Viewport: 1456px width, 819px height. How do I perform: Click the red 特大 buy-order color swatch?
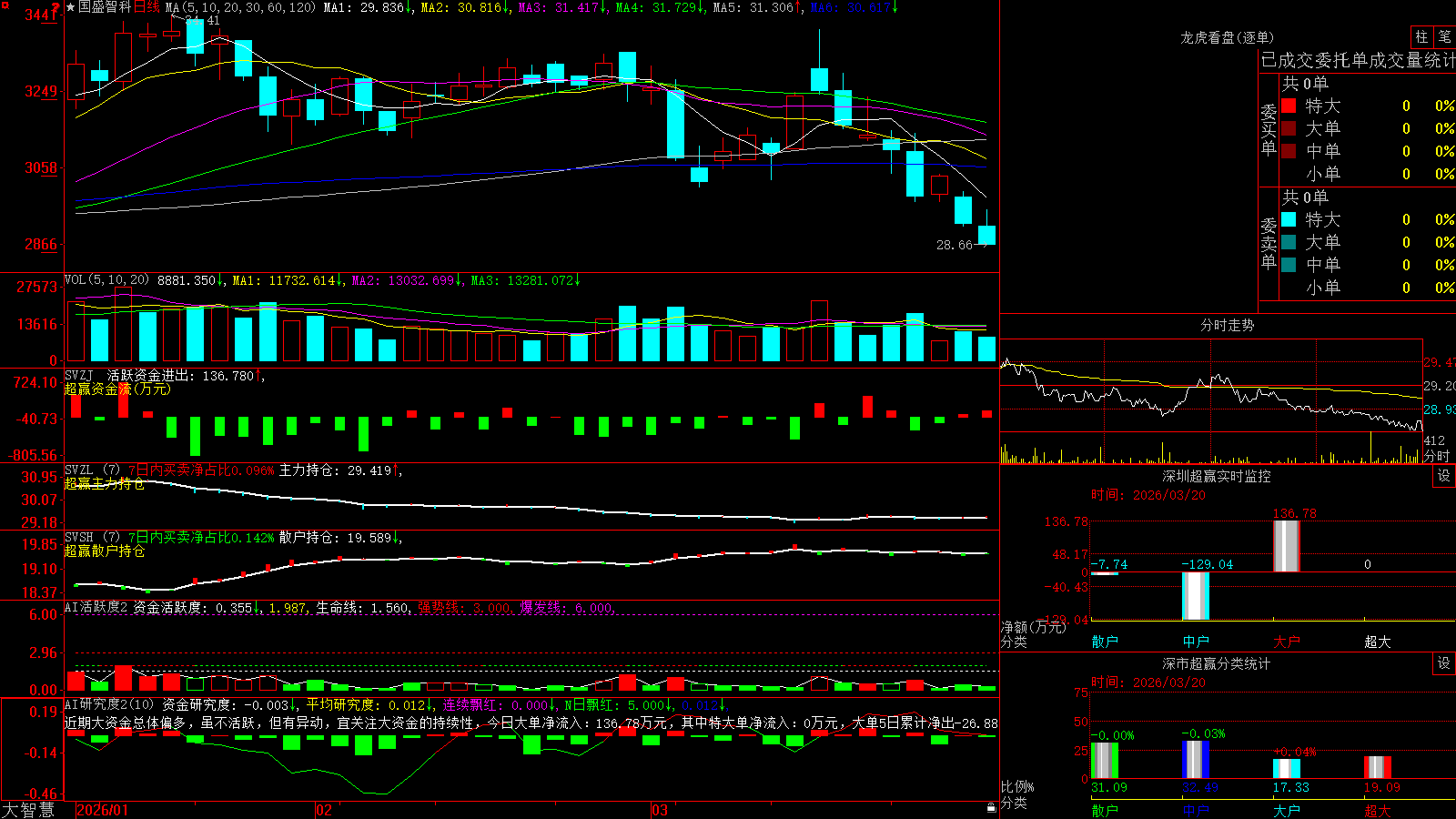coord(1289,106)
